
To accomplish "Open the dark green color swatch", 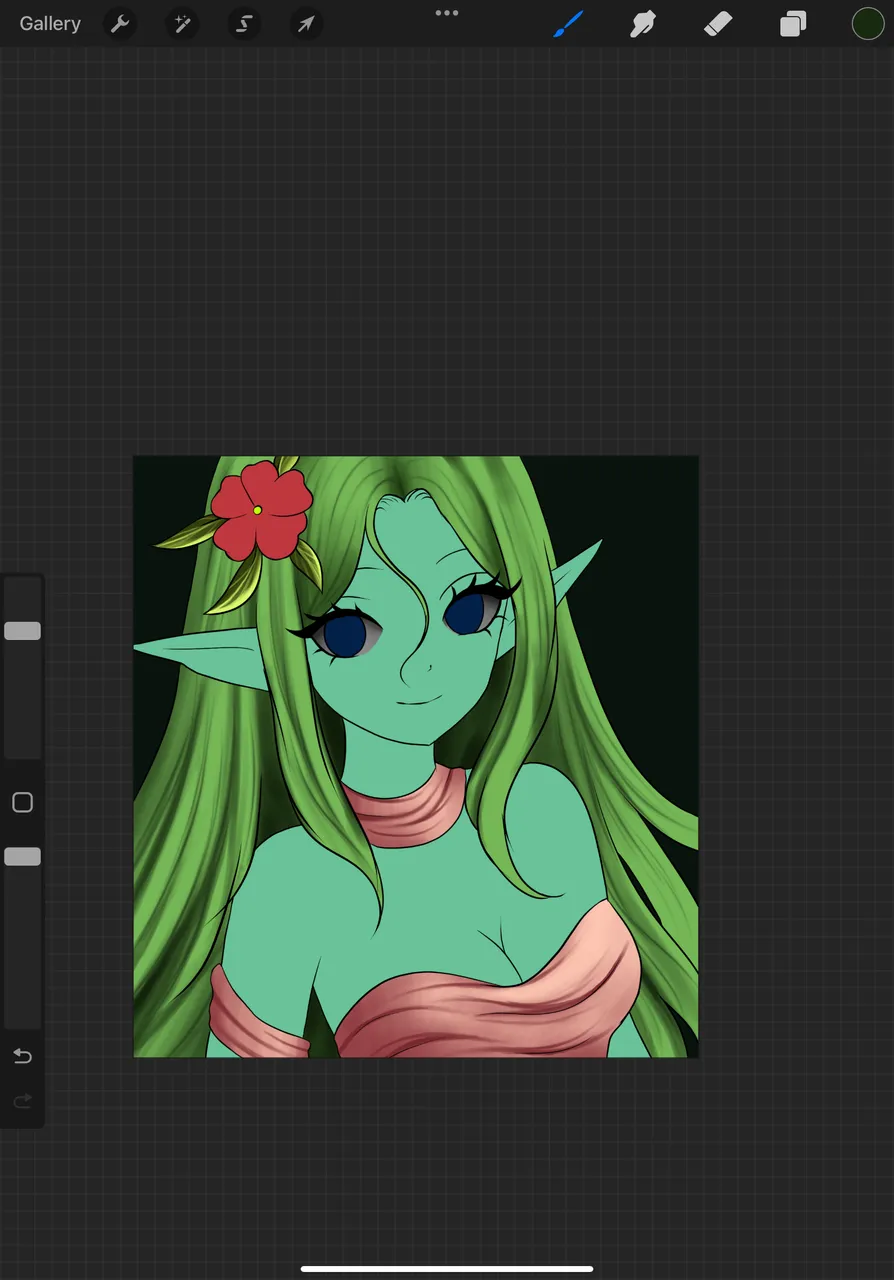I will pos(868,23).
